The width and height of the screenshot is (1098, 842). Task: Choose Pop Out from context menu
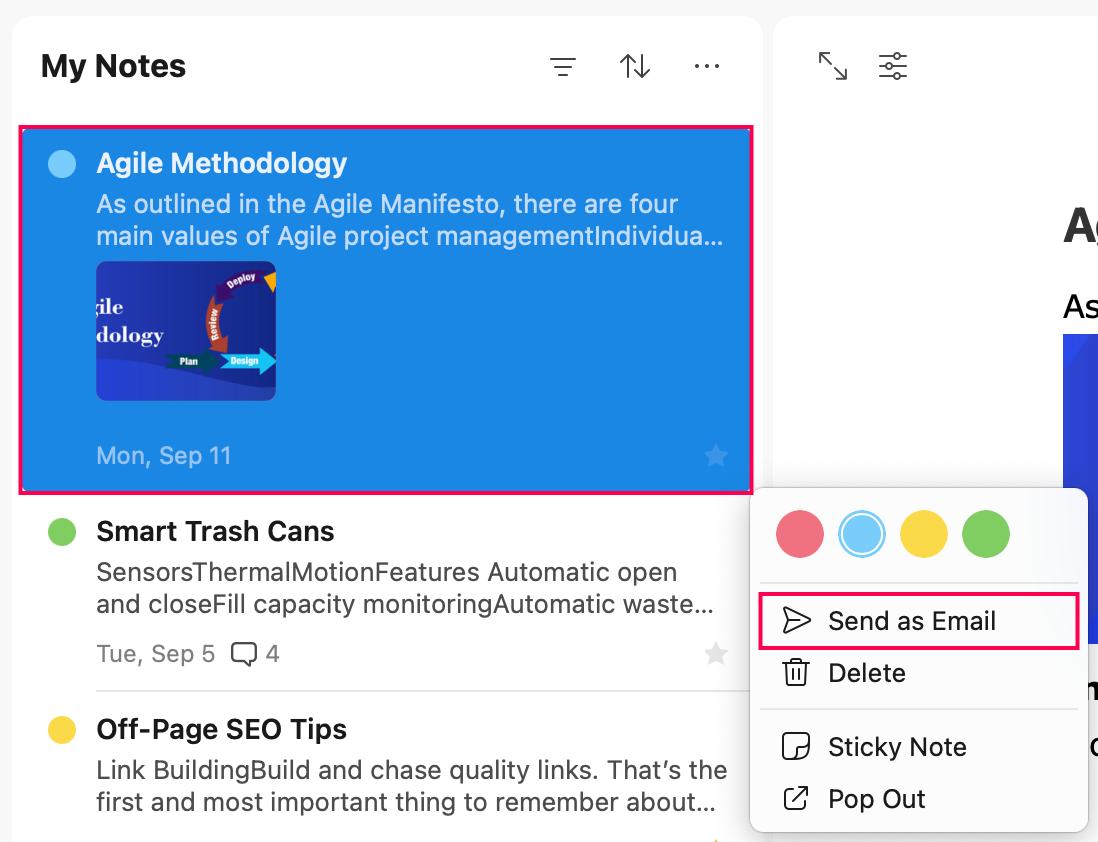pos(919,799)
